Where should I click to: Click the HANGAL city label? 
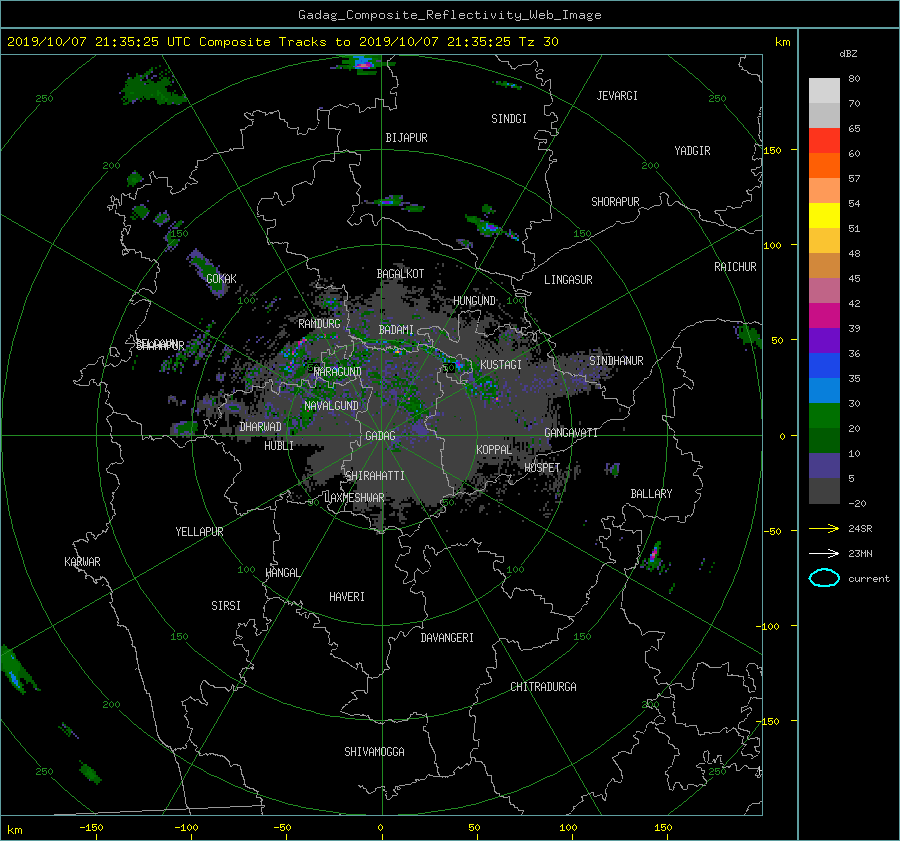(x=282, y=573)
